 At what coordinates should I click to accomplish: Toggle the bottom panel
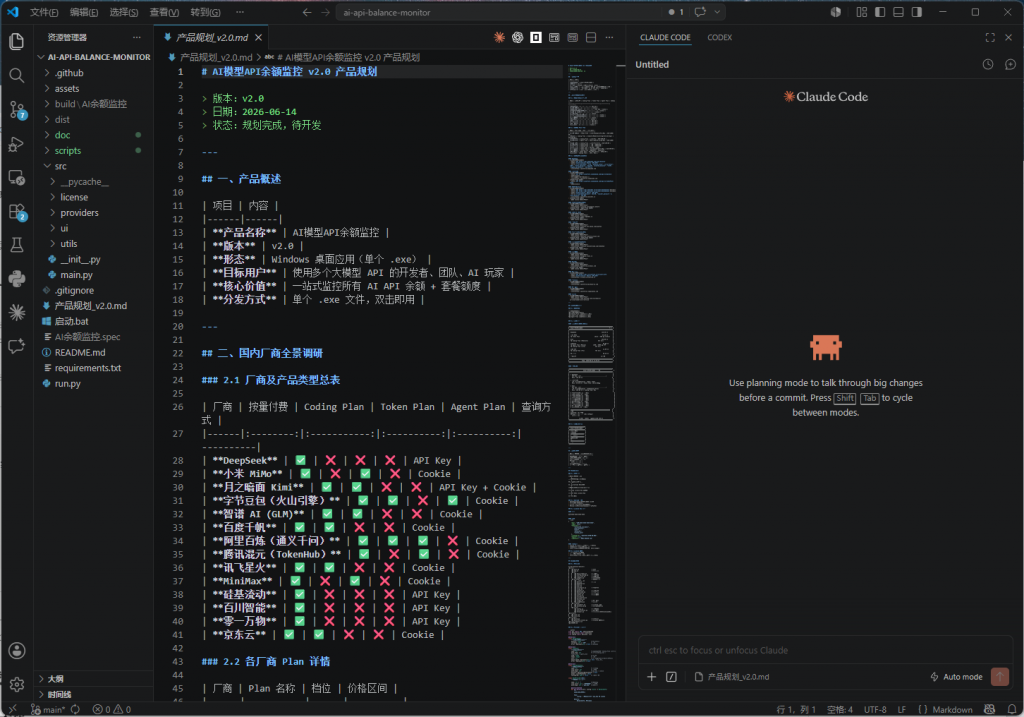(898, 12)
